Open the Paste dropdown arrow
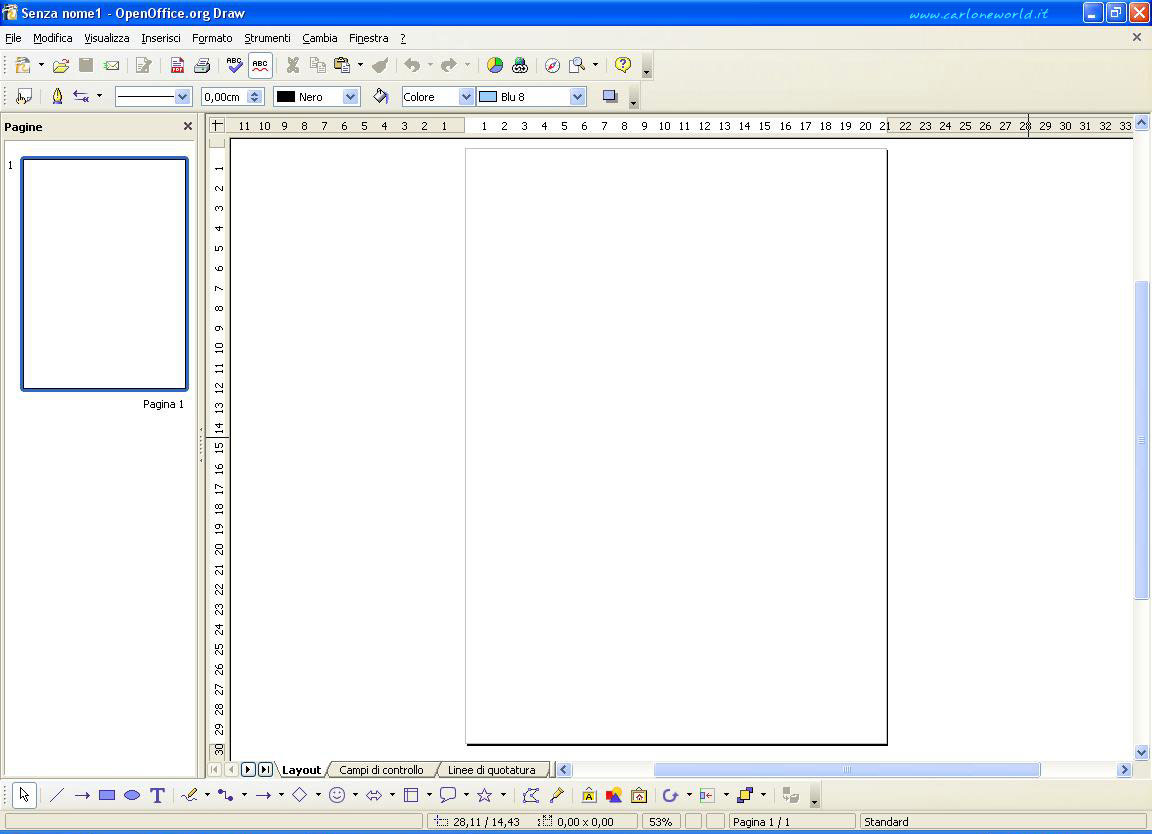This screenshot has width=1152, height=834. click(x=360, y=65)
